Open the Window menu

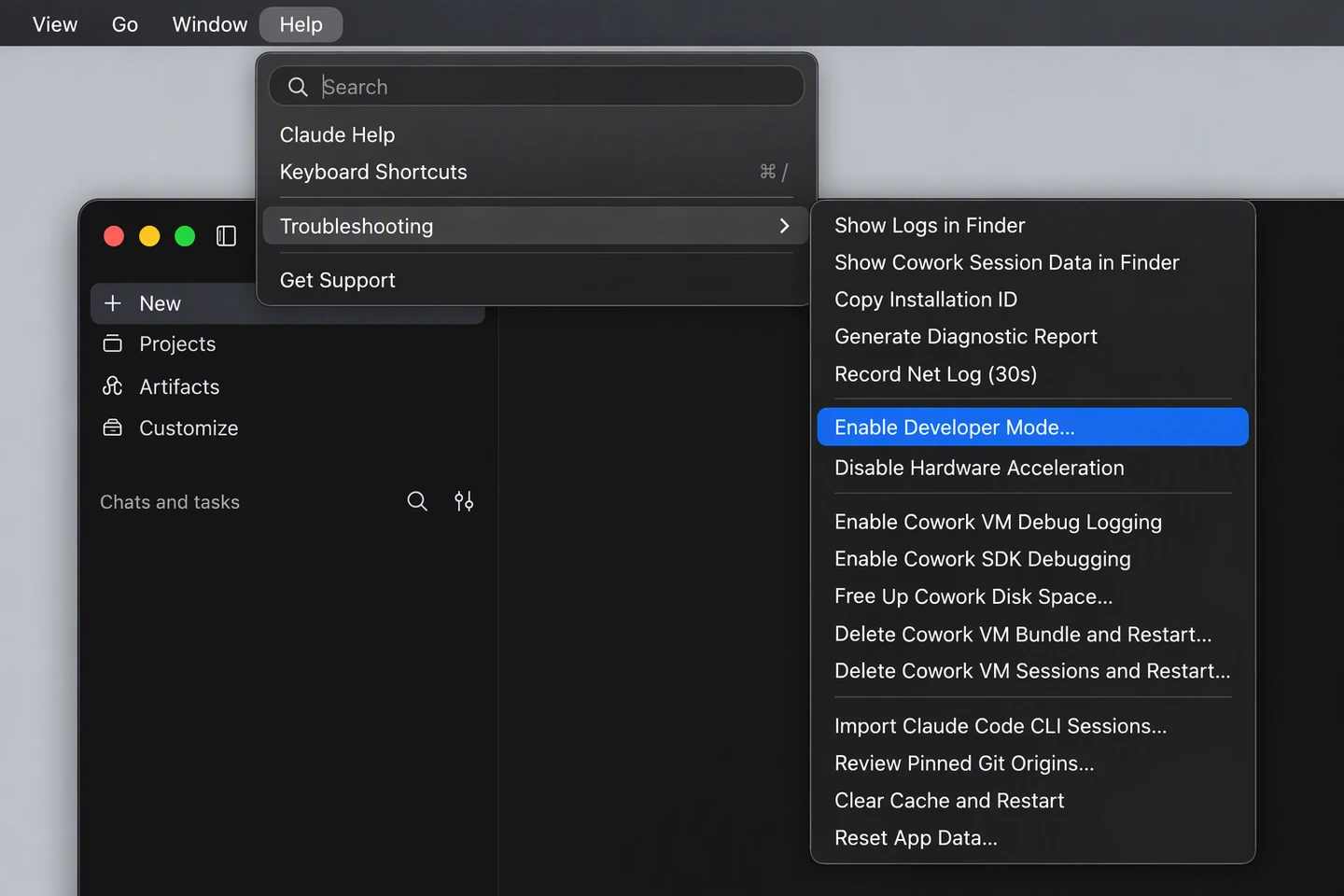[x=210, y=24]
